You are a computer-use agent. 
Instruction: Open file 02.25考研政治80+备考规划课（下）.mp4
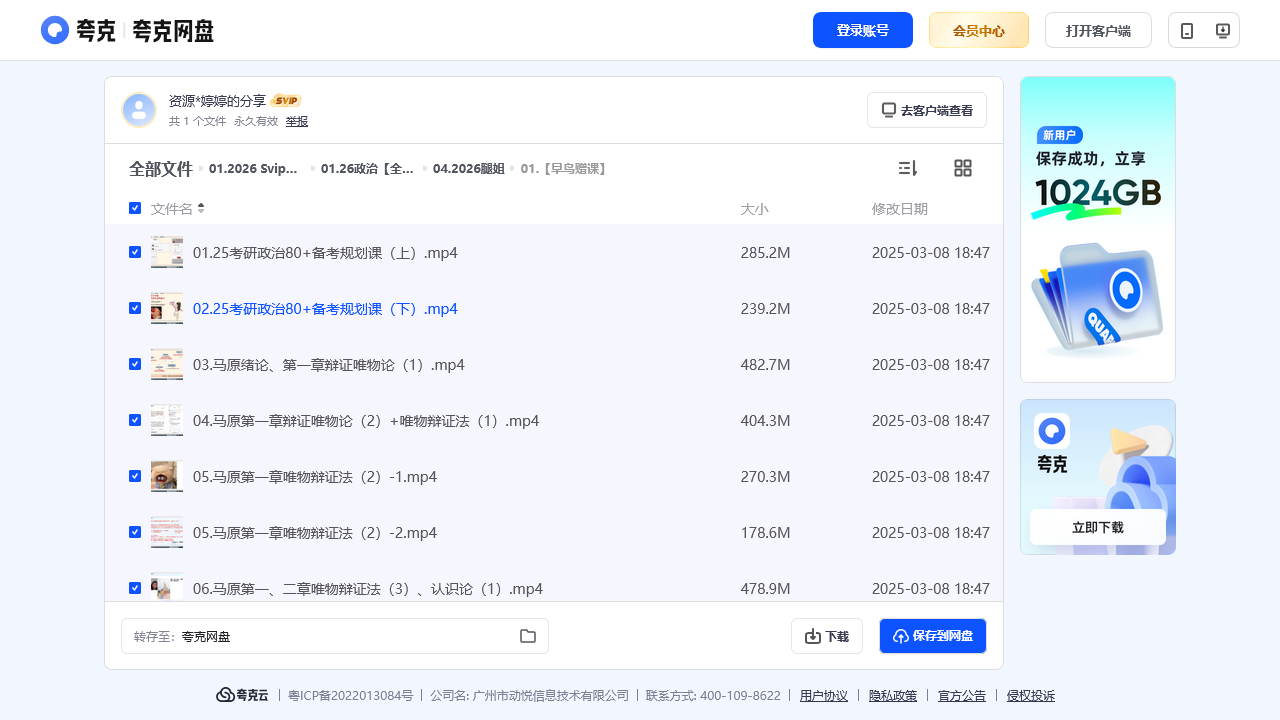point(325,309)
